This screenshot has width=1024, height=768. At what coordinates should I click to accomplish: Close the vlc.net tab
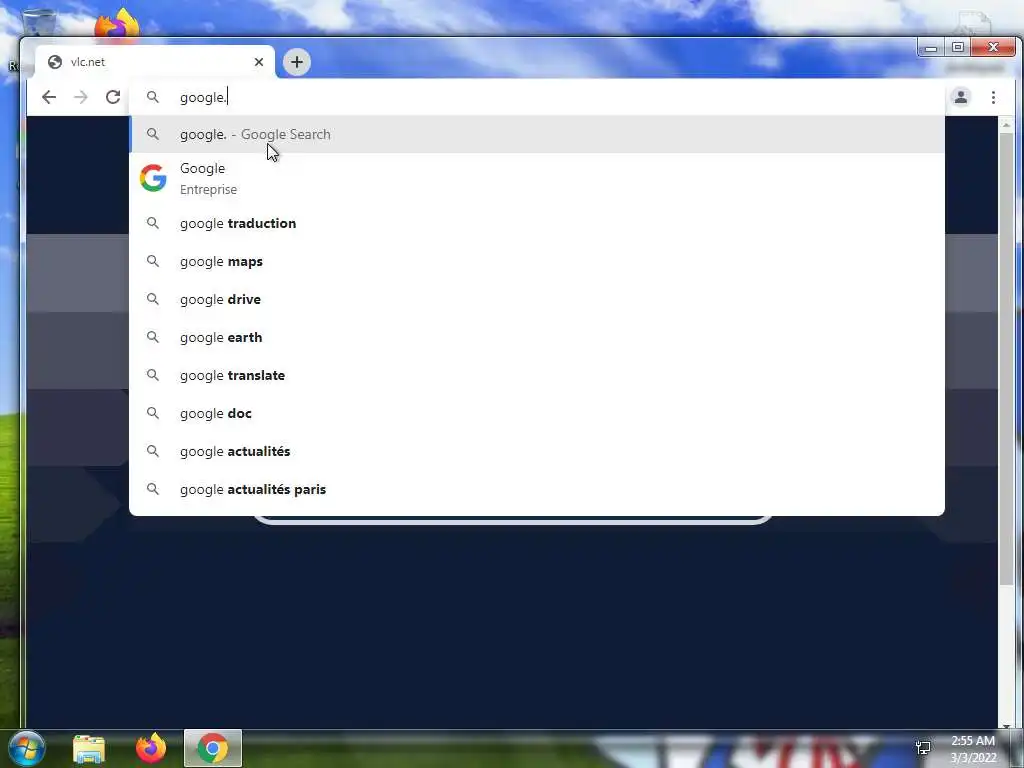coord(259,62)
